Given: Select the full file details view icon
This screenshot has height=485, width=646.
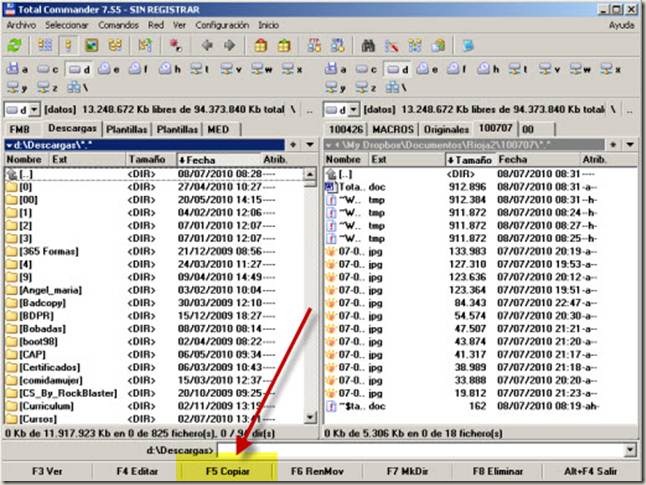Looking at the screenshot, I should (x=68, y=45).
